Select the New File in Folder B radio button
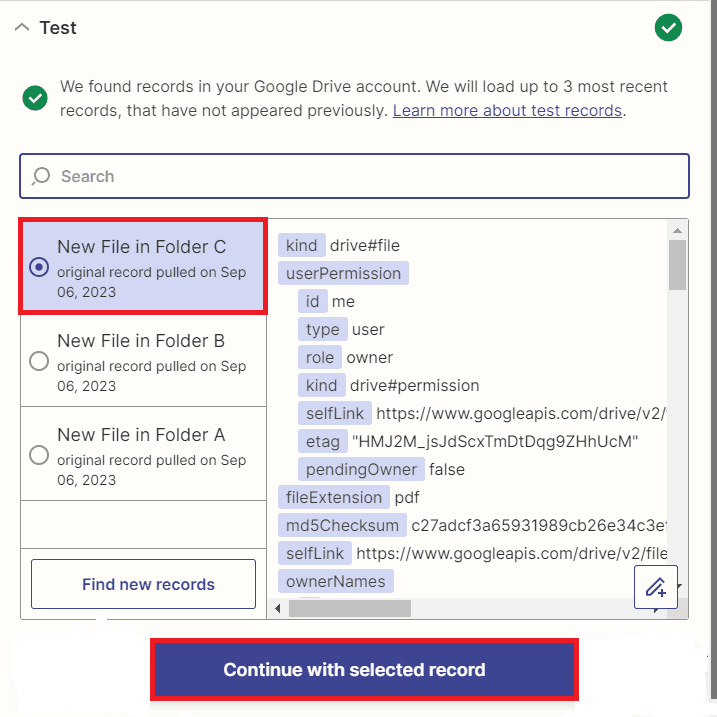 39,361
